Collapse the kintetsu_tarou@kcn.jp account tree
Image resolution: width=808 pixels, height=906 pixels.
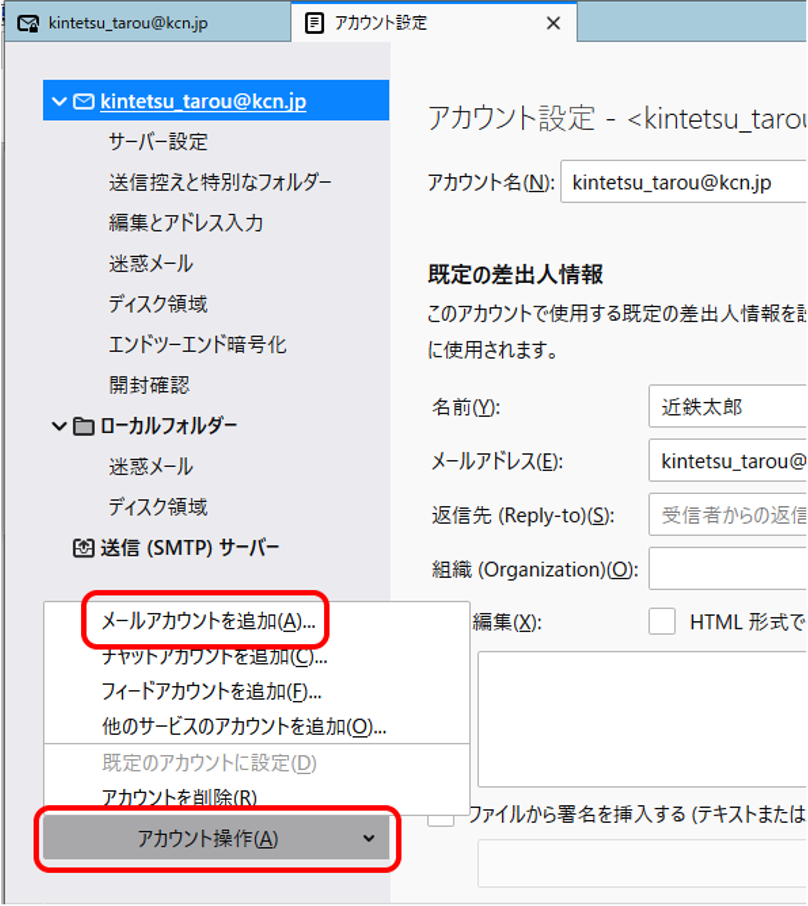pos(60,100)
